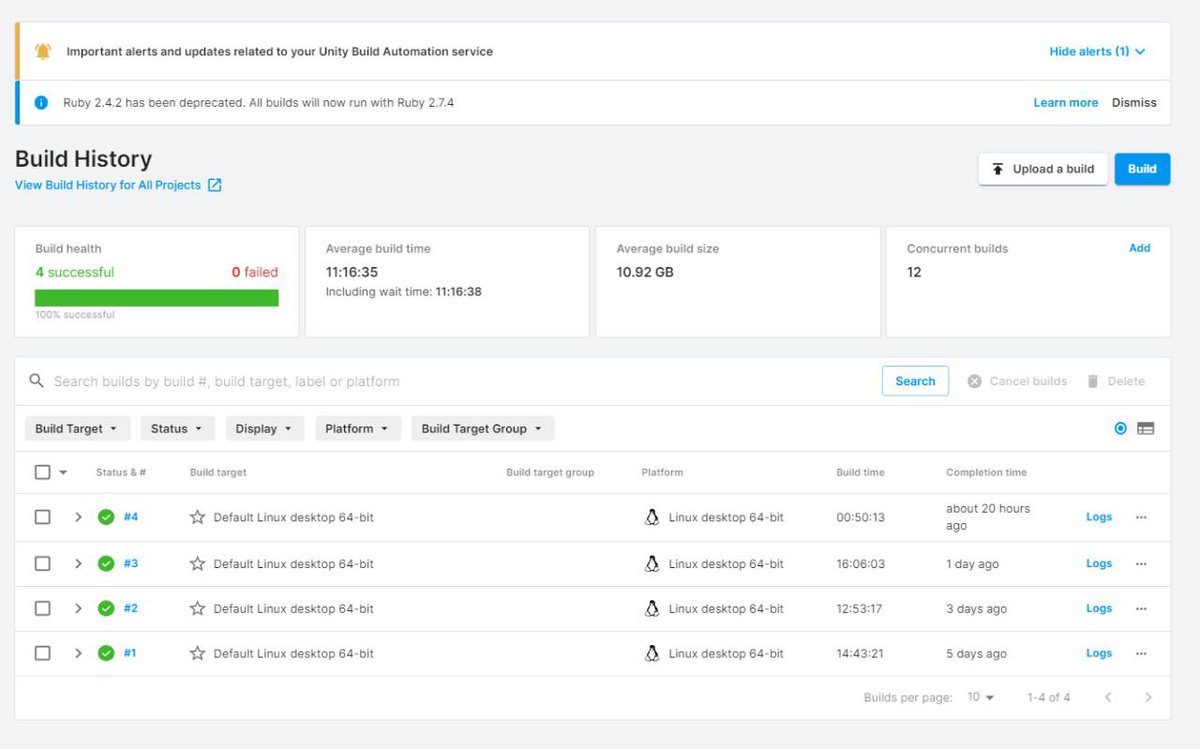Click the green success icon for build #4
1200x749 pixels.
106,517
